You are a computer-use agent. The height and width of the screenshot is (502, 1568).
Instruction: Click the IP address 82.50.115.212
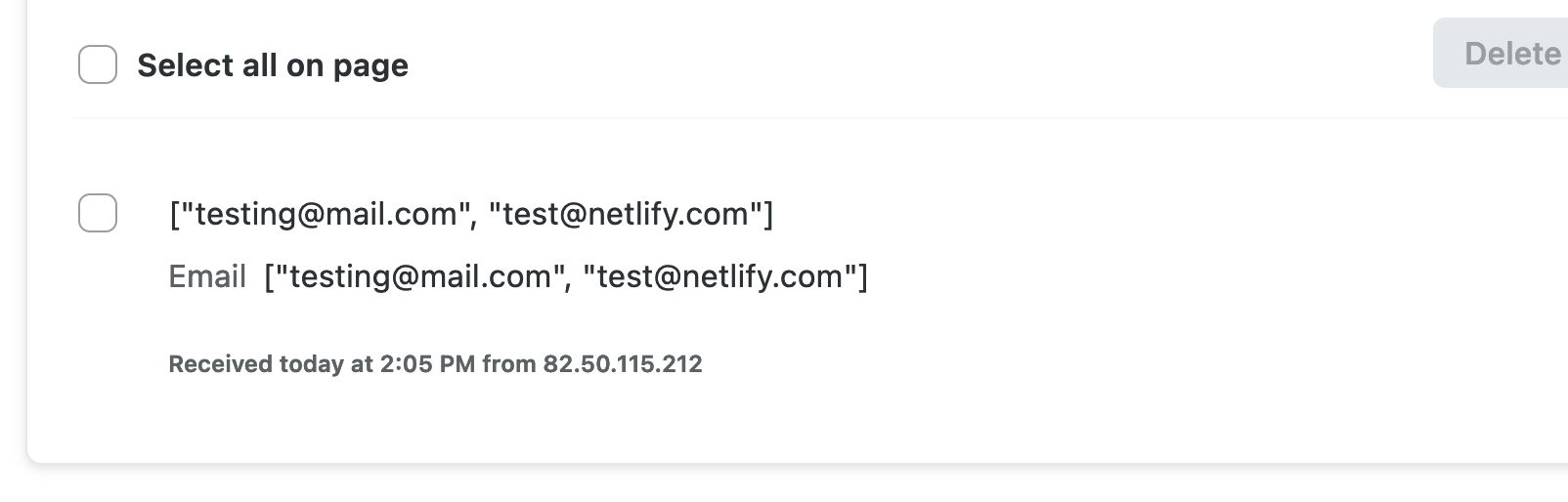(x=623, y=364)
